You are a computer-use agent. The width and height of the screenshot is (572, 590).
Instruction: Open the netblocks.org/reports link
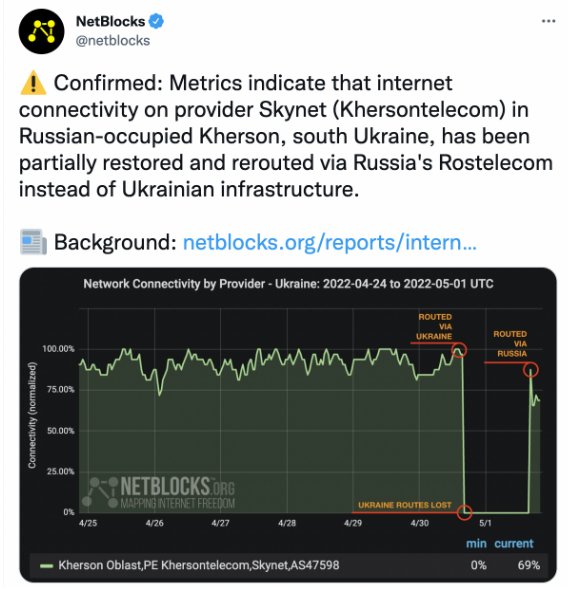tap(330, 242)
